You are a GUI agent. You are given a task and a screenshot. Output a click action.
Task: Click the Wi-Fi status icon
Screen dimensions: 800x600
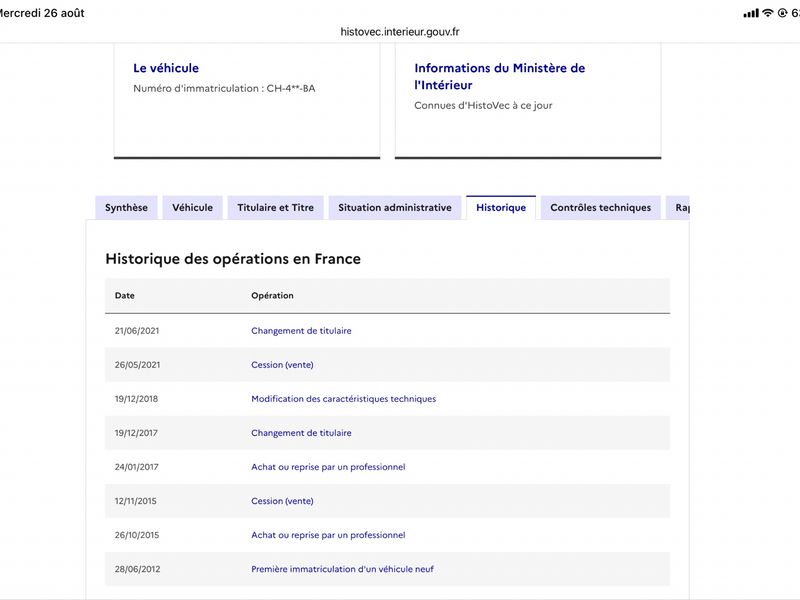point(768,13)
